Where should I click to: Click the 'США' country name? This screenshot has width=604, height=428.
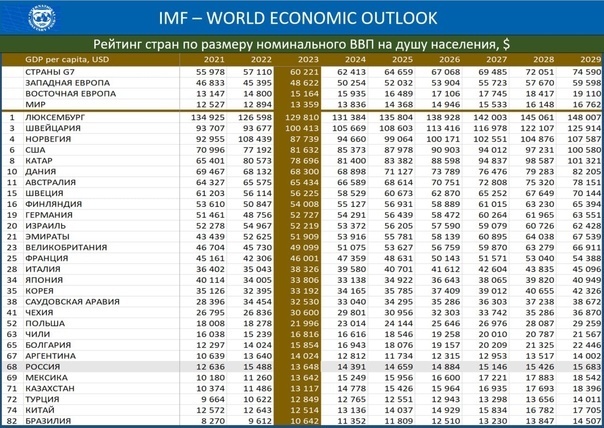pyautogui.click(x=35, y=150)
